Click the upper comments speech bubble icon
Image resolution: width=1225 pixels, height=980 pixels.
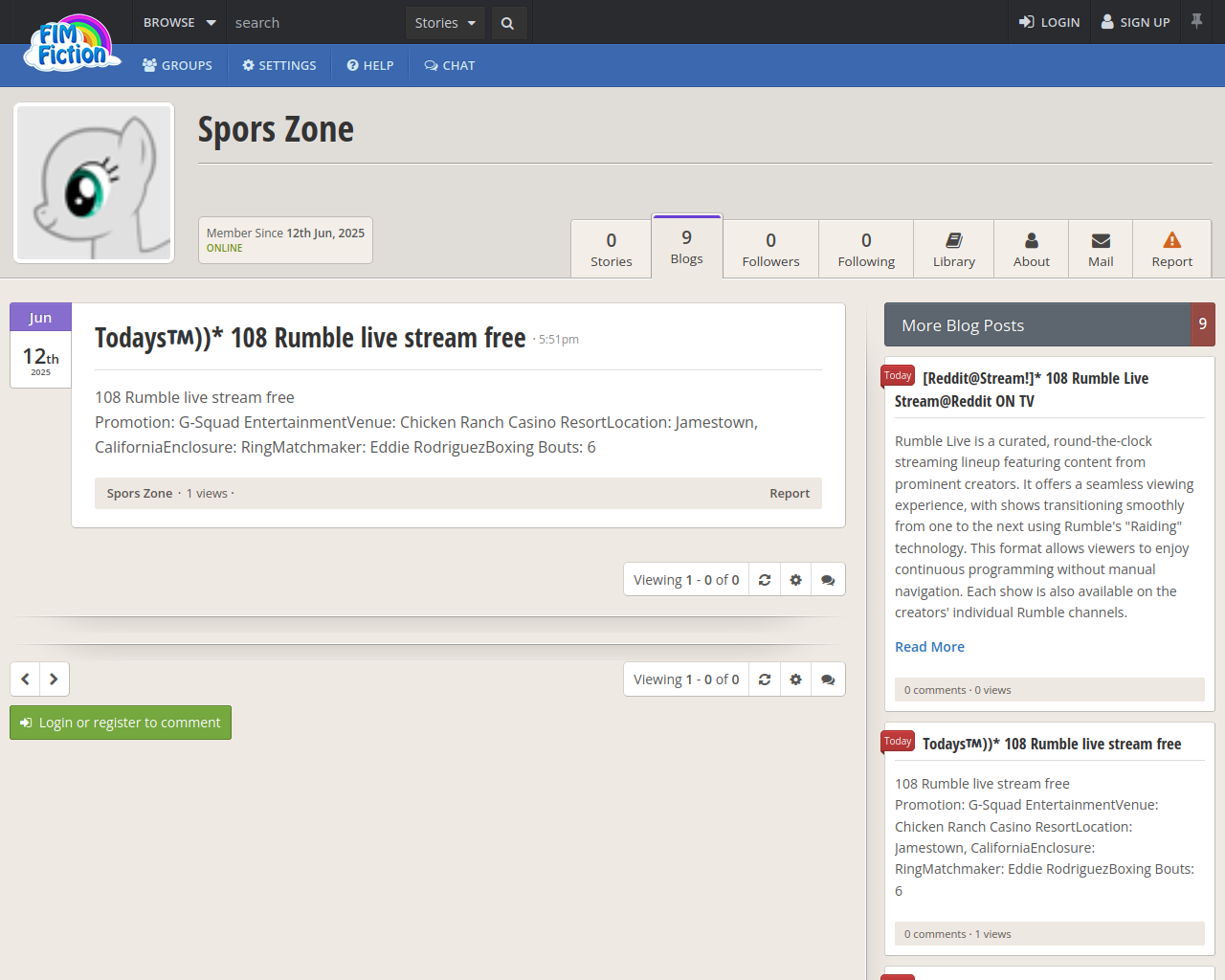click(x=829, y=580)
